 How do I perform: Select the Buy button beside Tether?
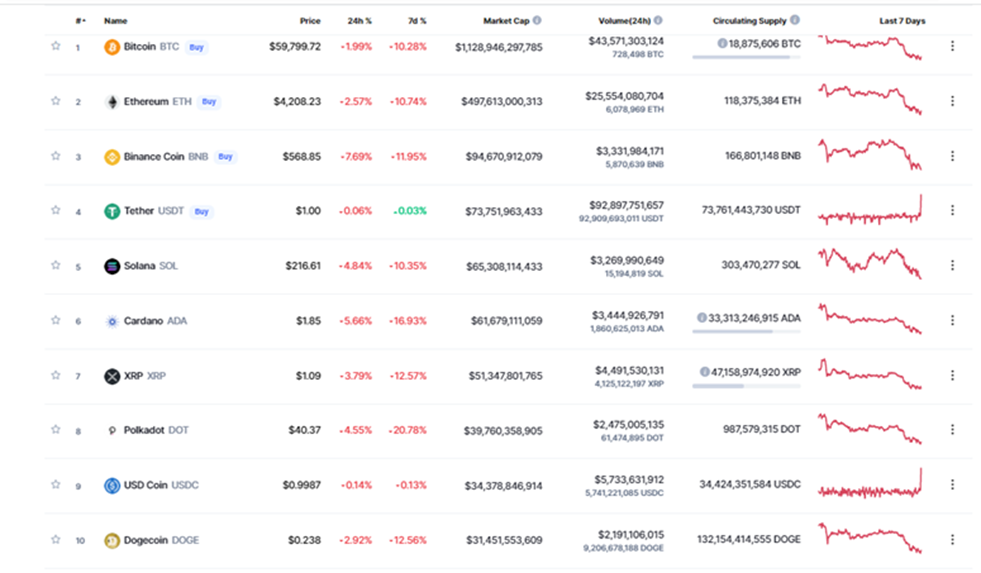pyautogui.click(x=201, y=211)
